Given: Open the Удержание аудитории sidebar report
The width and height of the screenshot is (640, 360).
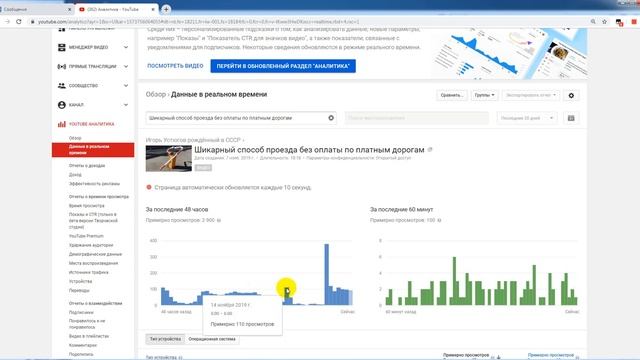Looking at the screenshot, I should (91, 245).
